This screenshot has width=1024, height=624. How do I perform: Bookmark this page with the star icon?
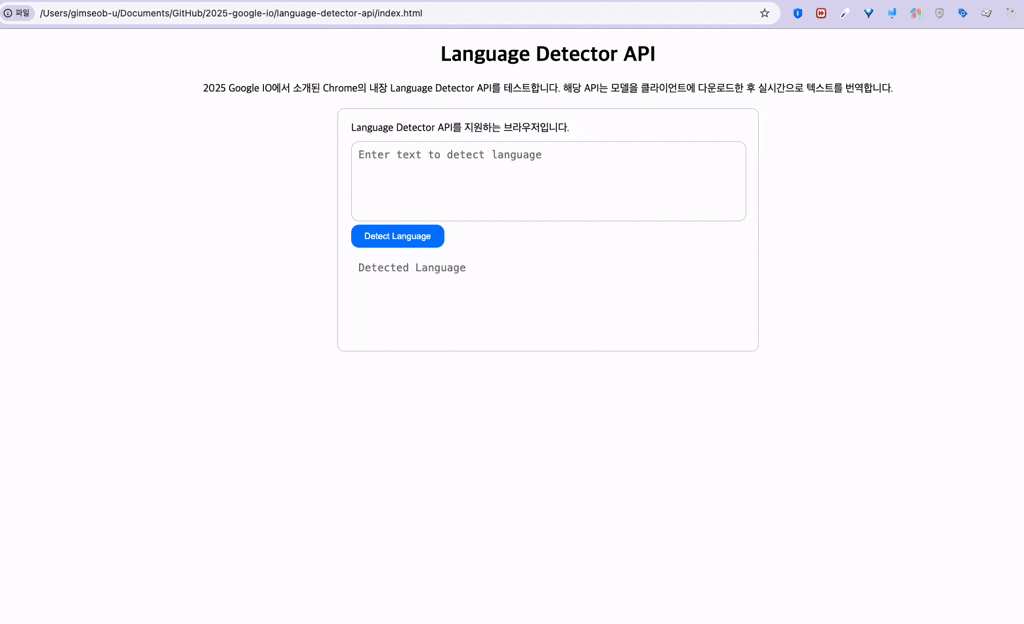[x=764, y=13]
